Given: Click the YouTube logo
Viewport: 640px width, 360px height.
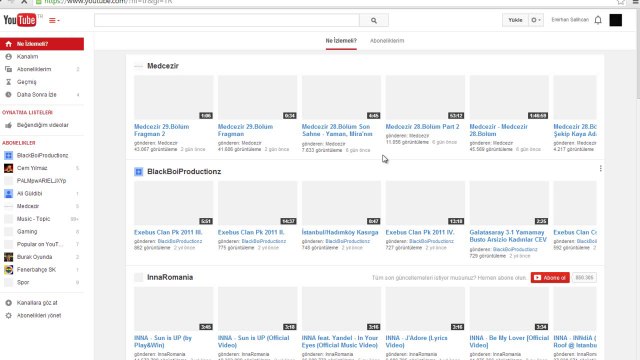Looking at the screenshot, I should coord(20,20).
